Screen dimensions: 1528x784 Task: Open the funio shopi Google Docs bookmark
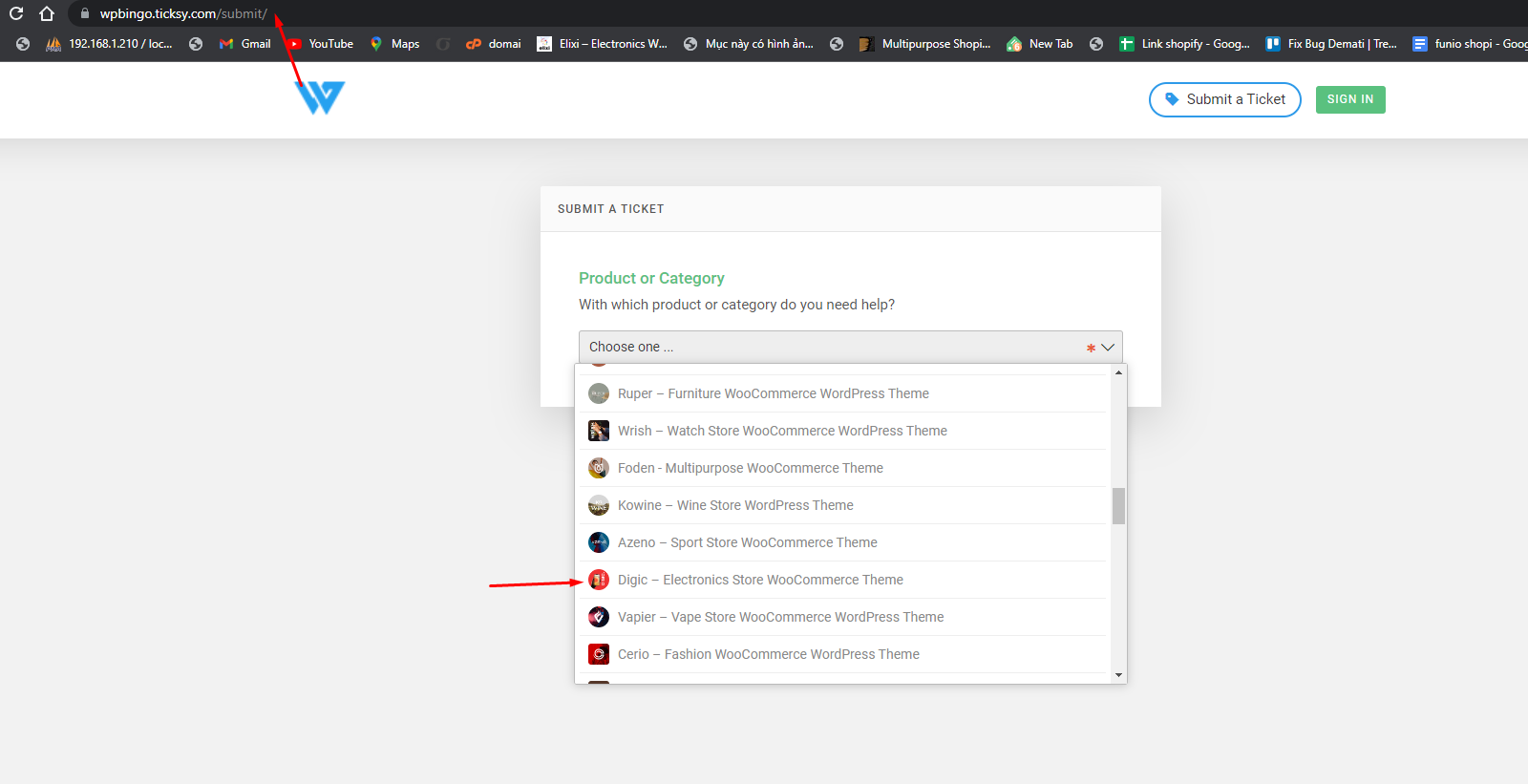(1470, 44)
